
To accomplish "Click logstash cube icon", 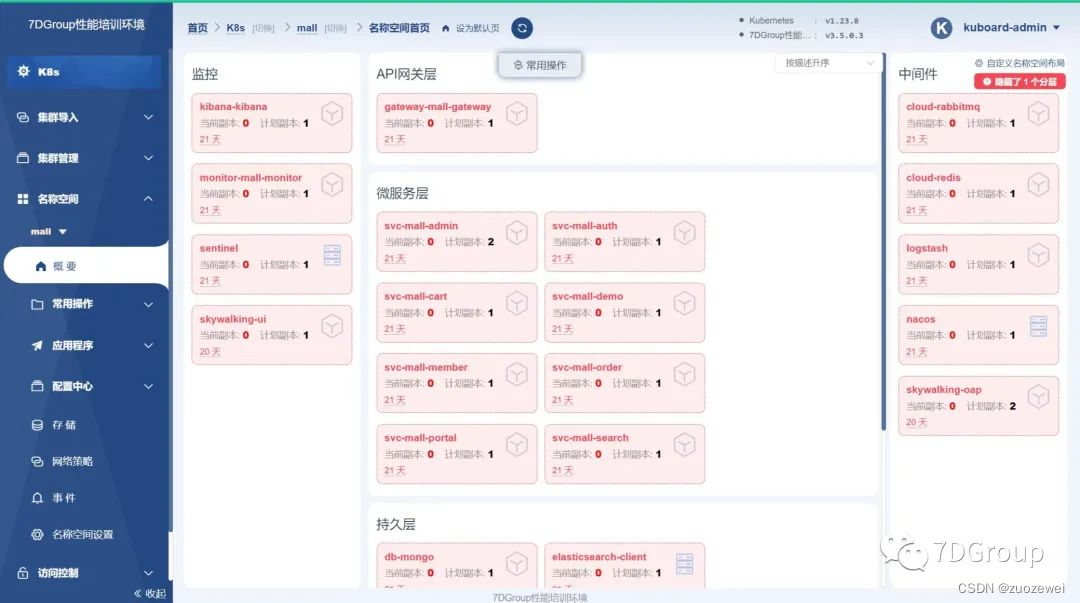I will 1039,255.
